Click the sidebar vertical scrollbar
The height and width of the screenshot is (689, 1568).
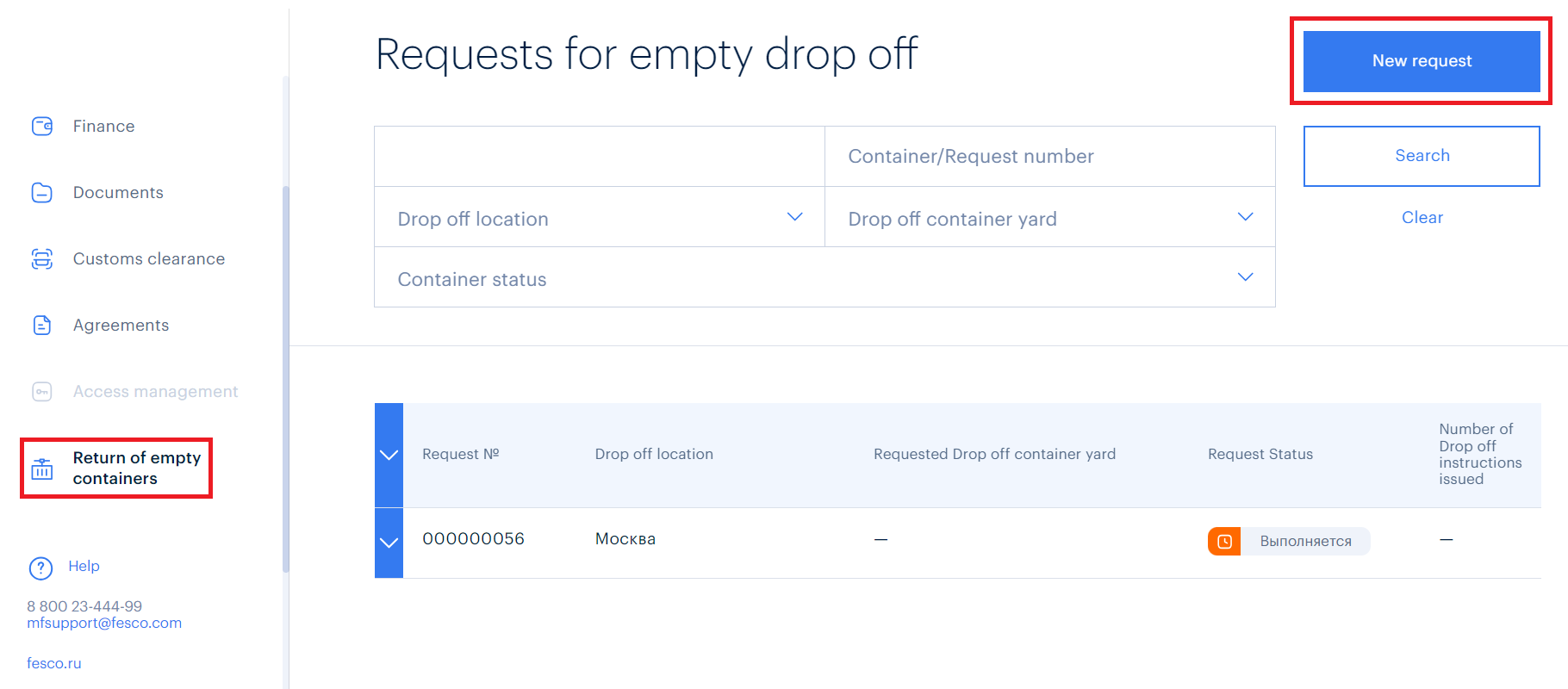tap(285, 379)
